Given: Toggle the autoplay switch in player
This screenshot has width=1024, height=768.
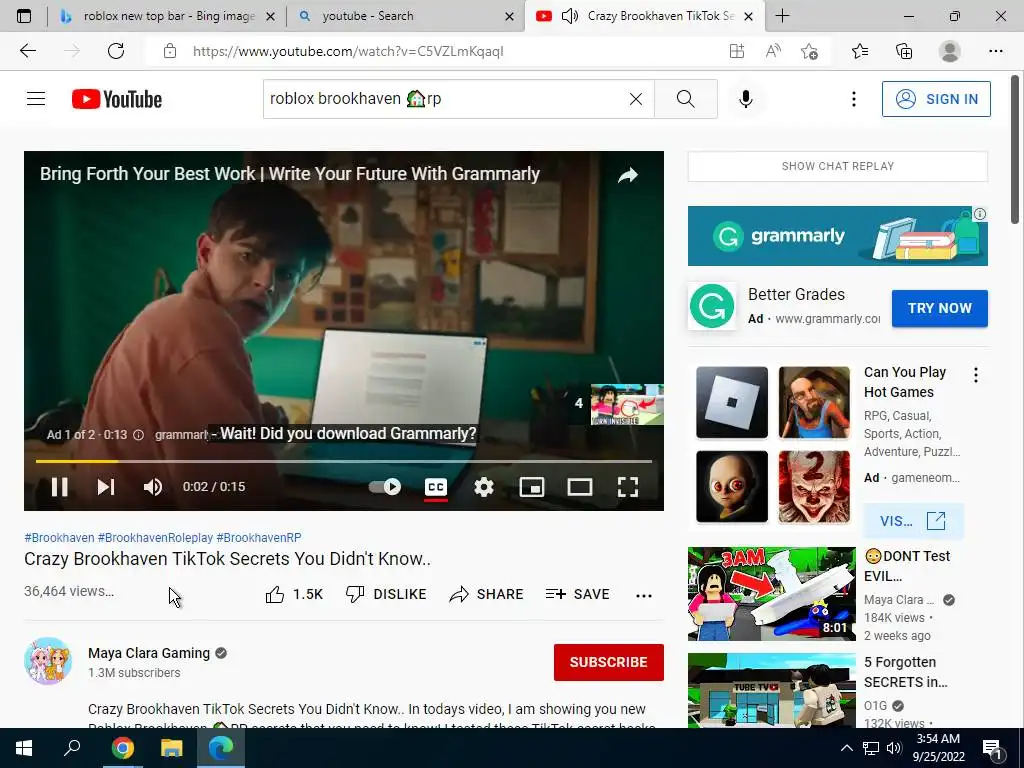Looking at the screenshot, I should (x=385, y=487).
